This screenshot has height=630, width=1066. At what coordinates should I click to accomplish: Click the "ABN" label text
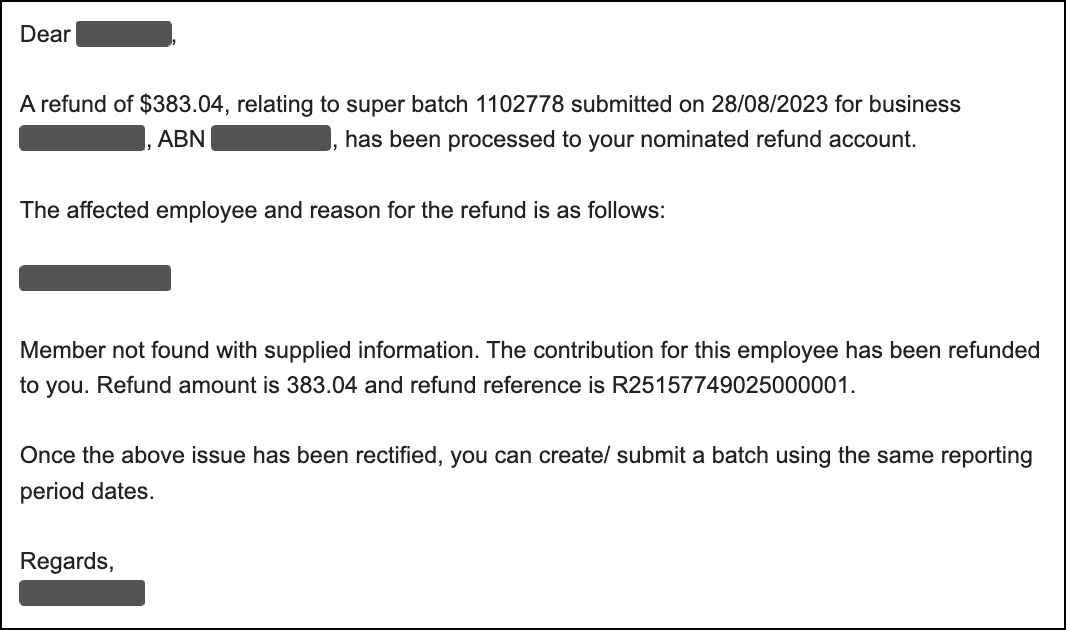click(181, 139)
